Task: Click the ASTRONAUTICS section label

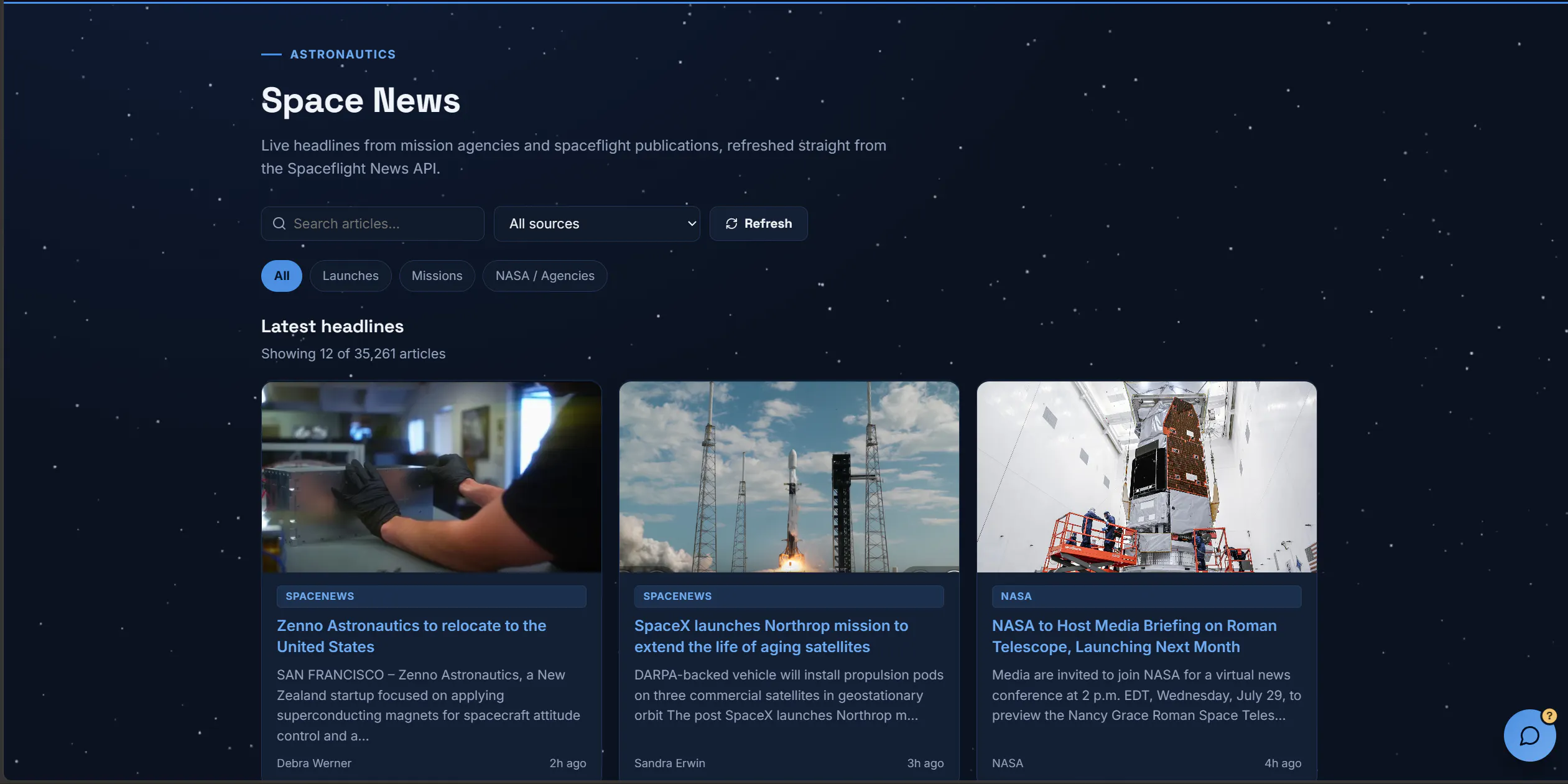Action: click(343, 54)
